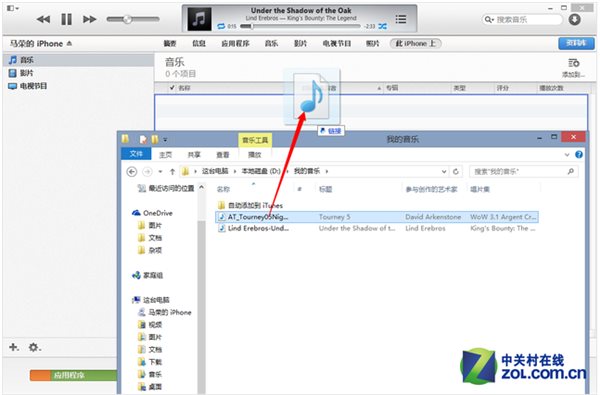Click the plus add button in iTunes sidebar
Screen dimensions: 600x395
tap(14, 347)
